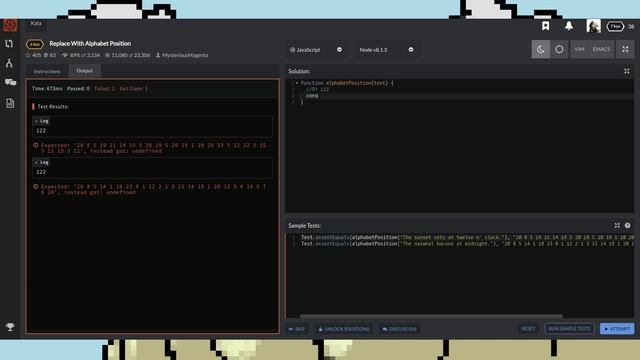
Task: Click the kata title Replace With Alphabet Position
Action: 90,43
